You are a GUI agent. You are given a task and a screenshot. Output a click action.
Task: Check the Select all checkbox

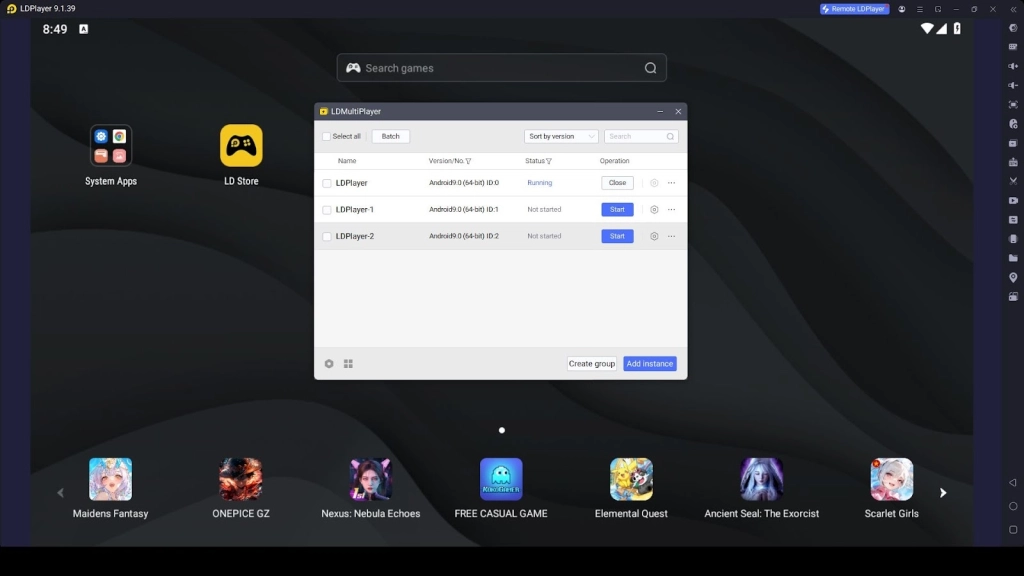[x=327, y=136]
